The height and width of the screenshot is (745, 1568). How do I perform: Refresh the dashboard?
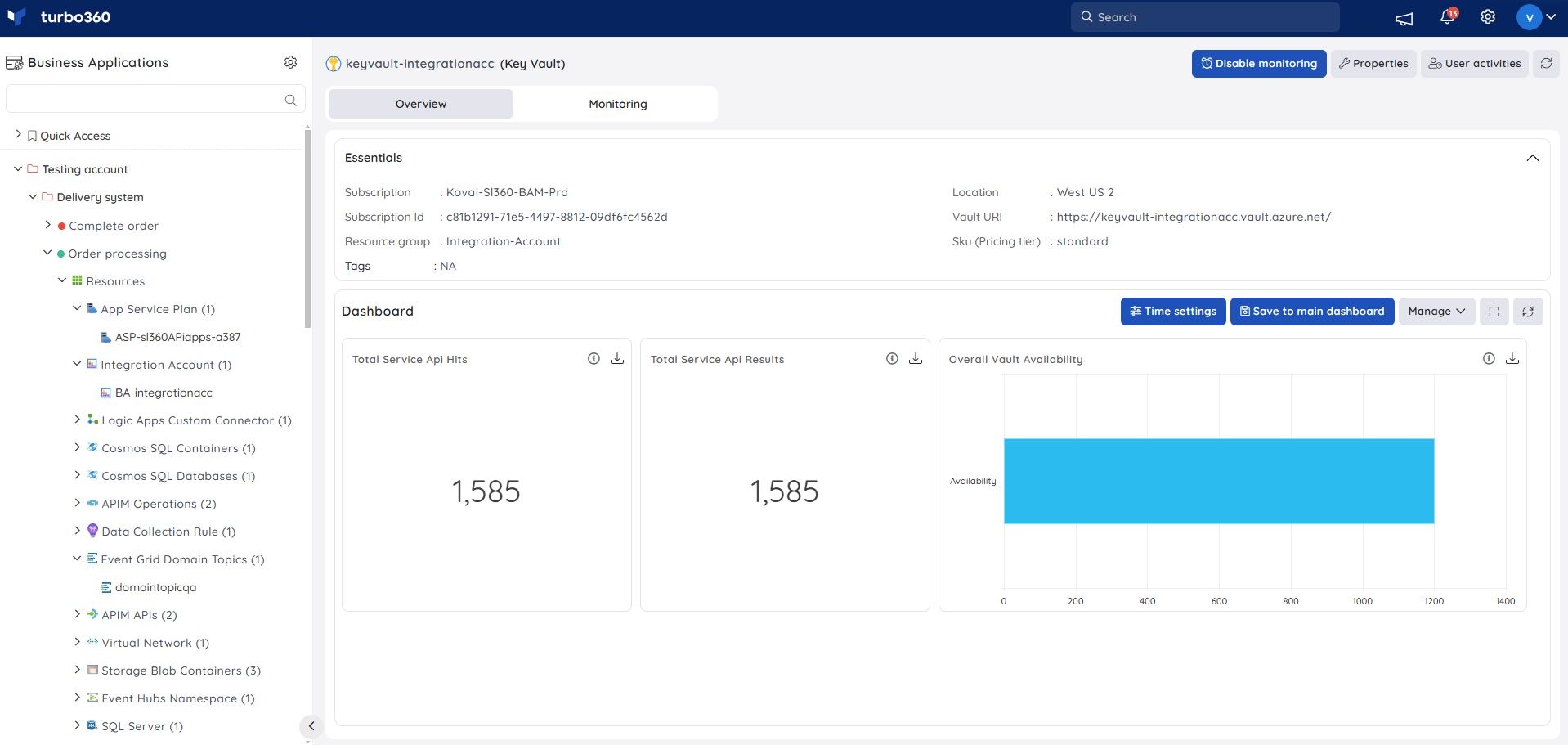tap(1528, 312)
